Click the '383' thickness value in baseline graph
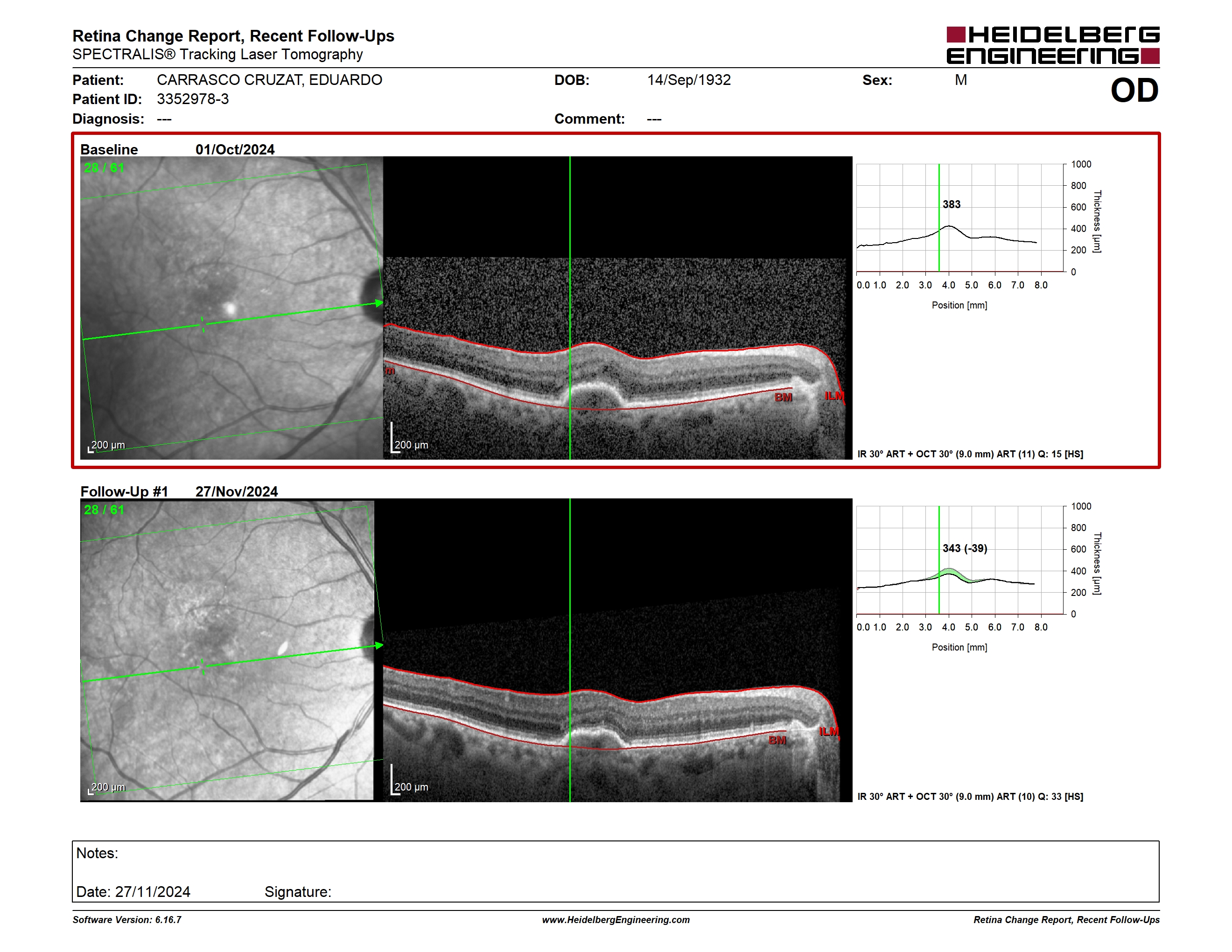Viewport: 1232px width, 952px height. (952, 204)
